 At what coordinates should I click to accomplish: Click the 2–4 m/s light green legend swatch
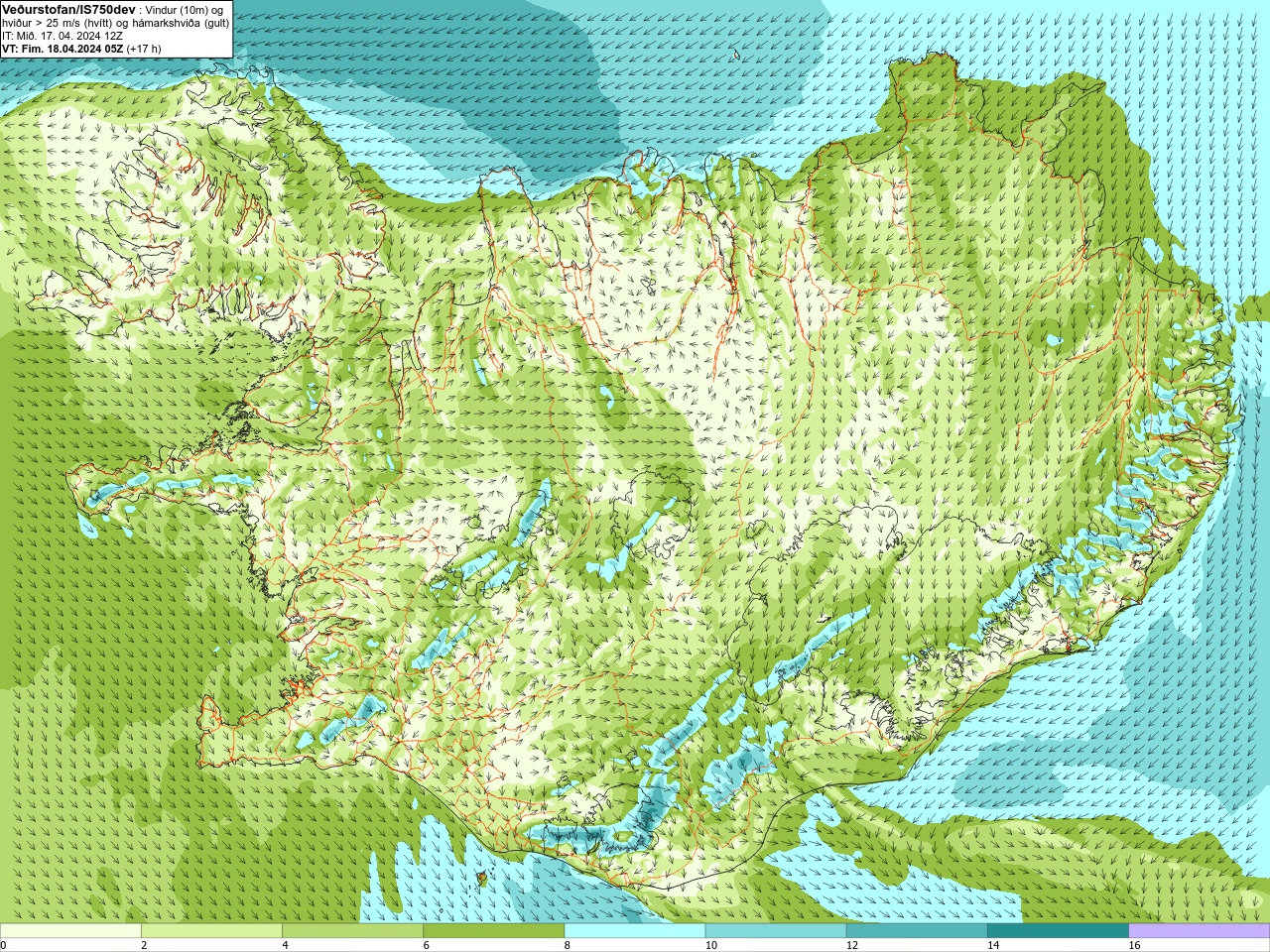(x=211, y=931)
